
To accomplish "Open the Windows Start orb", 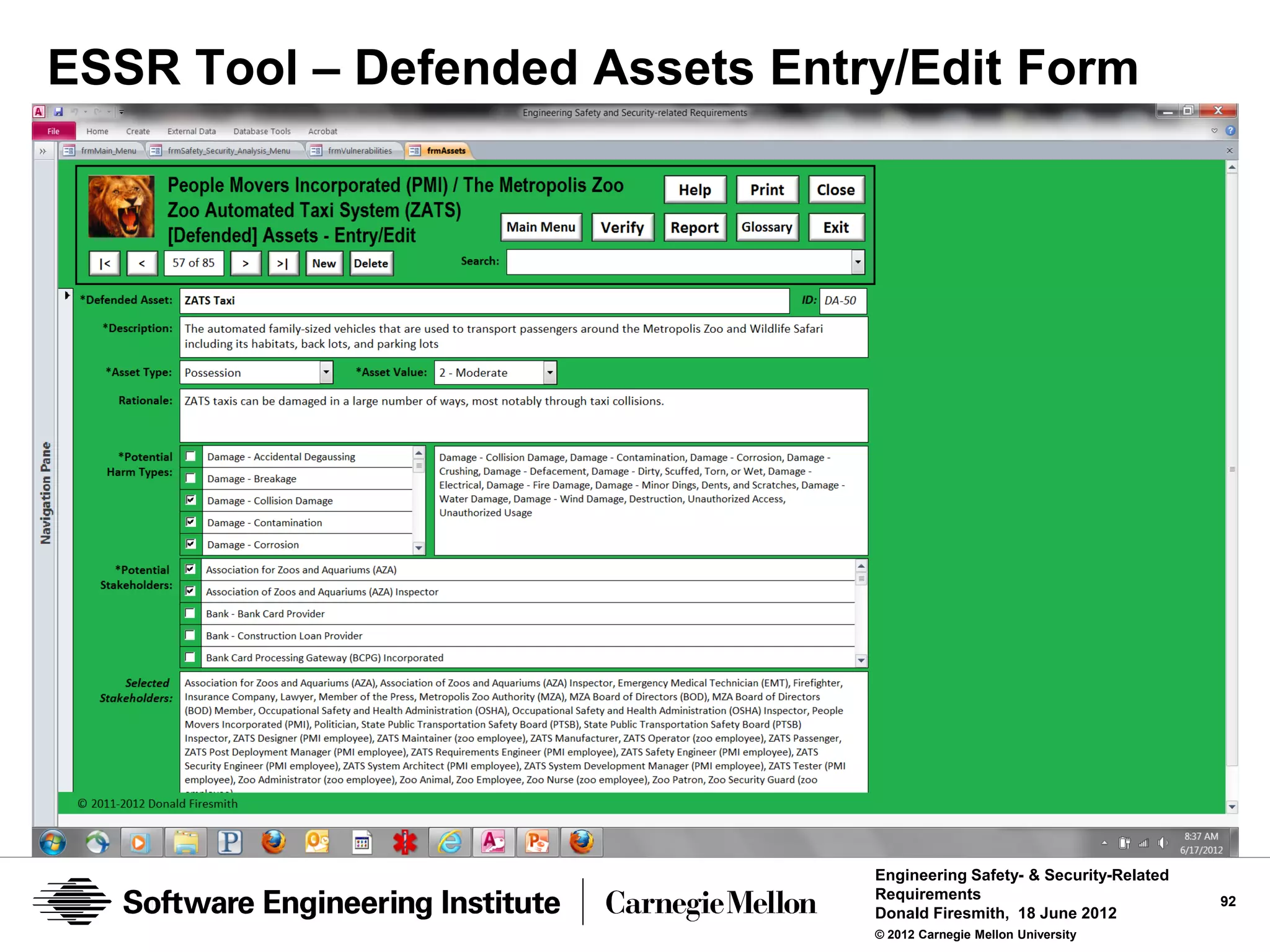I will click(x=53, y=842).
